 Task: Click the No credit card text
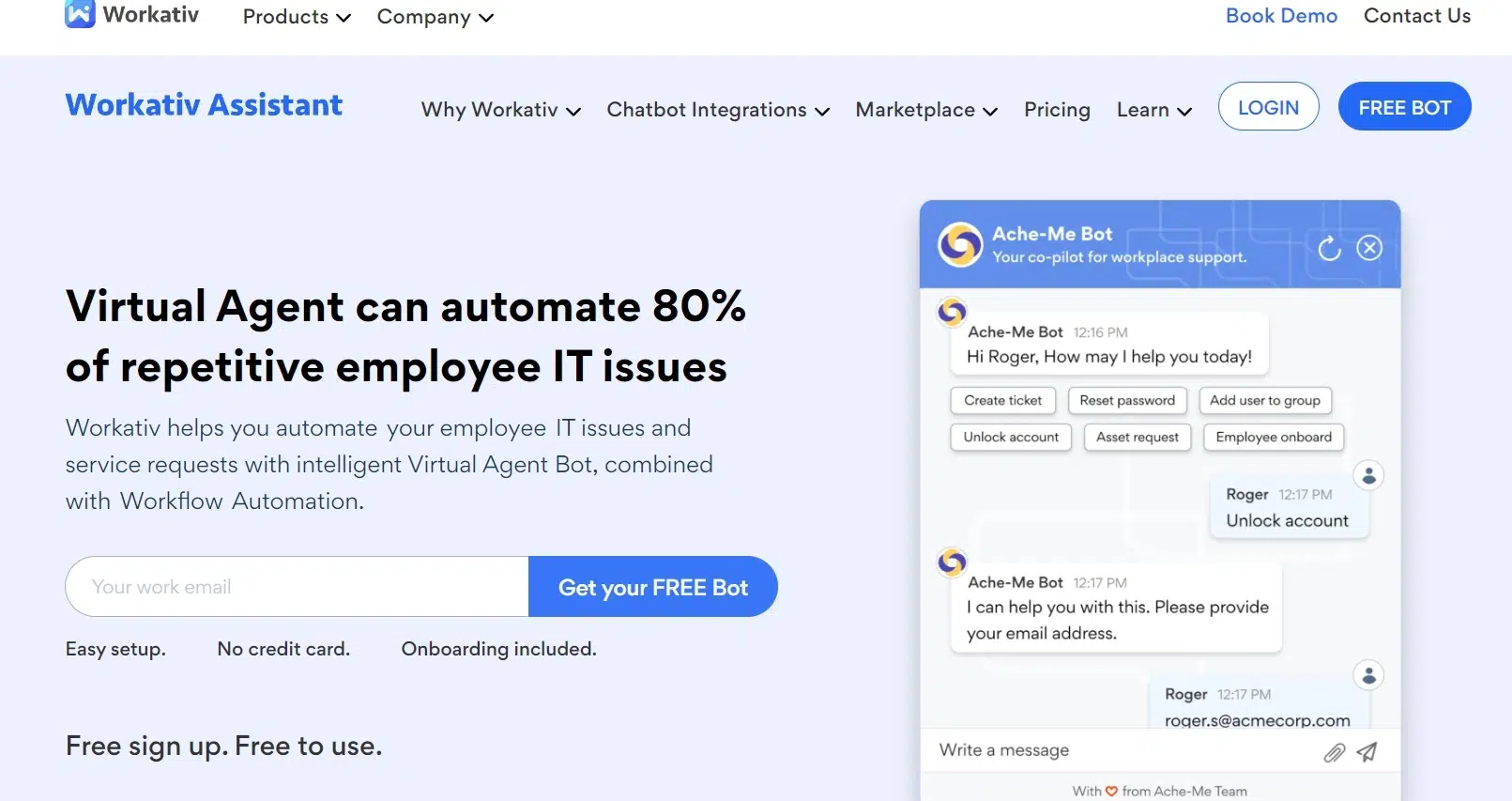click(283, 649)
